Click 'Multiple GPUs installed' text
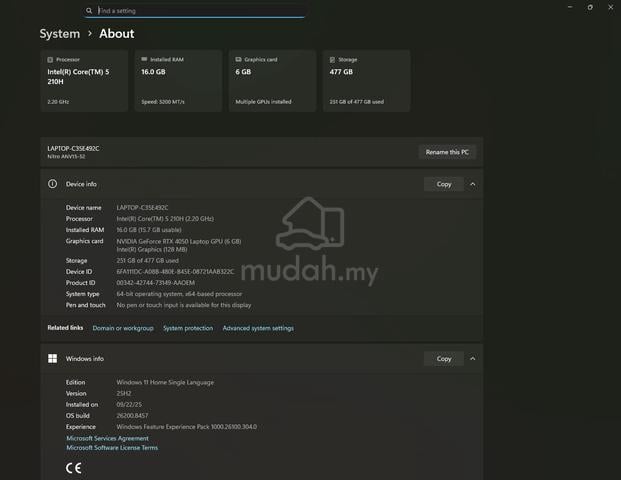 coord(263,102)
